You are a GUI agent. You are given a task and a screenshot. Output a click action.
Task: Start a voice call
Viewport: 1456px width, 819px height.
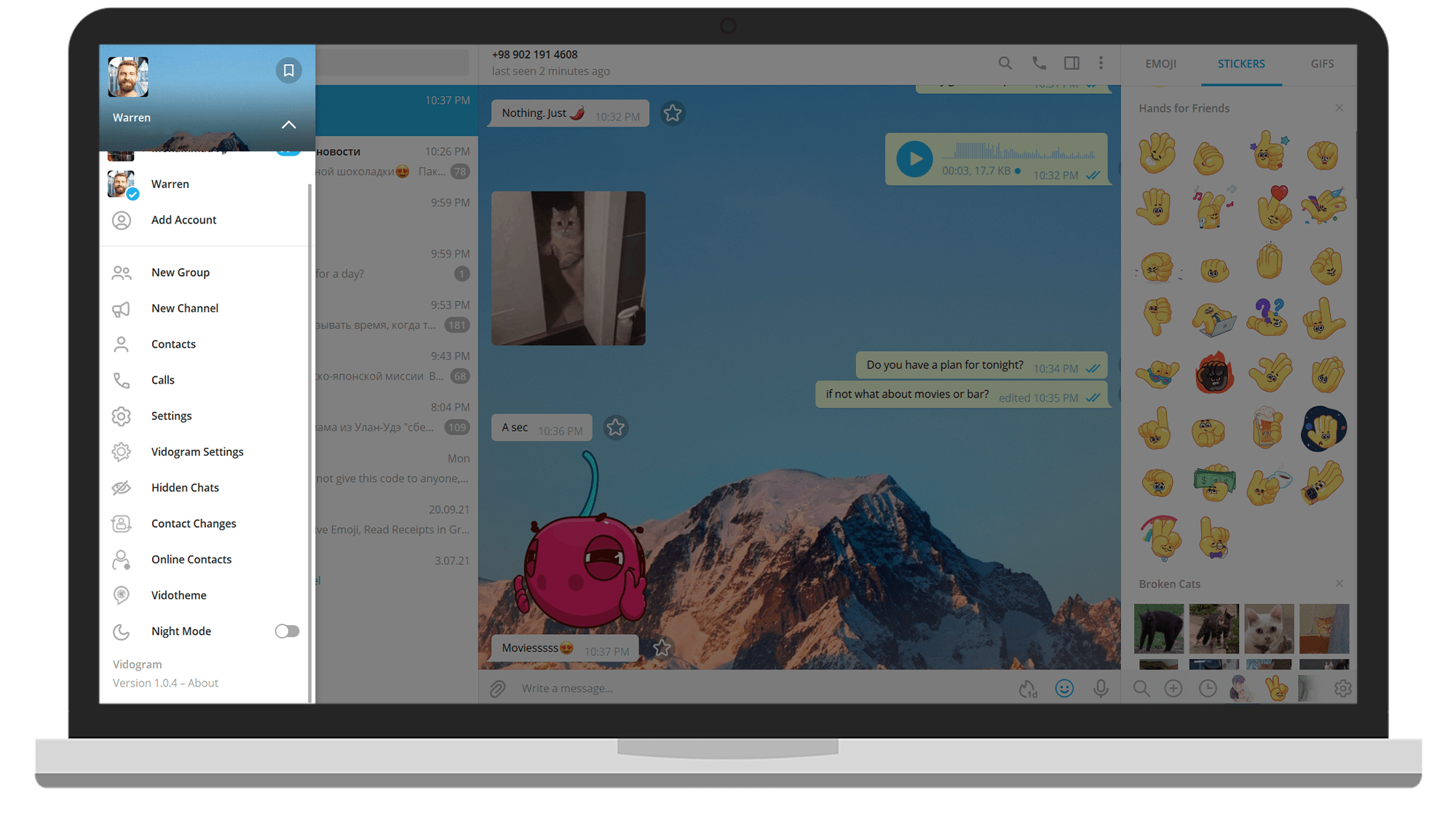1039,63
